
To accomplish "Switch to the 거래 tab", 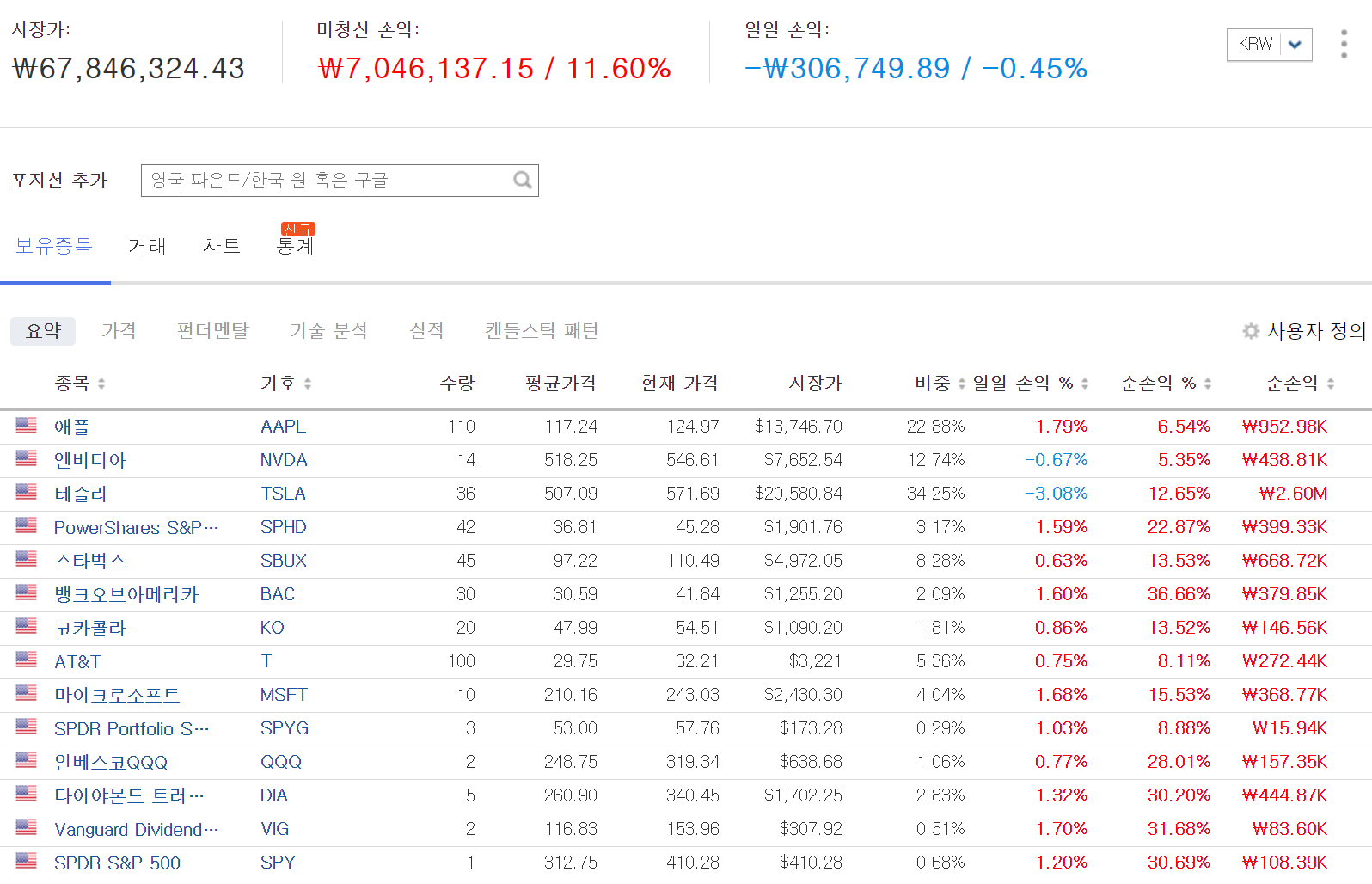I will pyautogui.click(x=147, y=246).
